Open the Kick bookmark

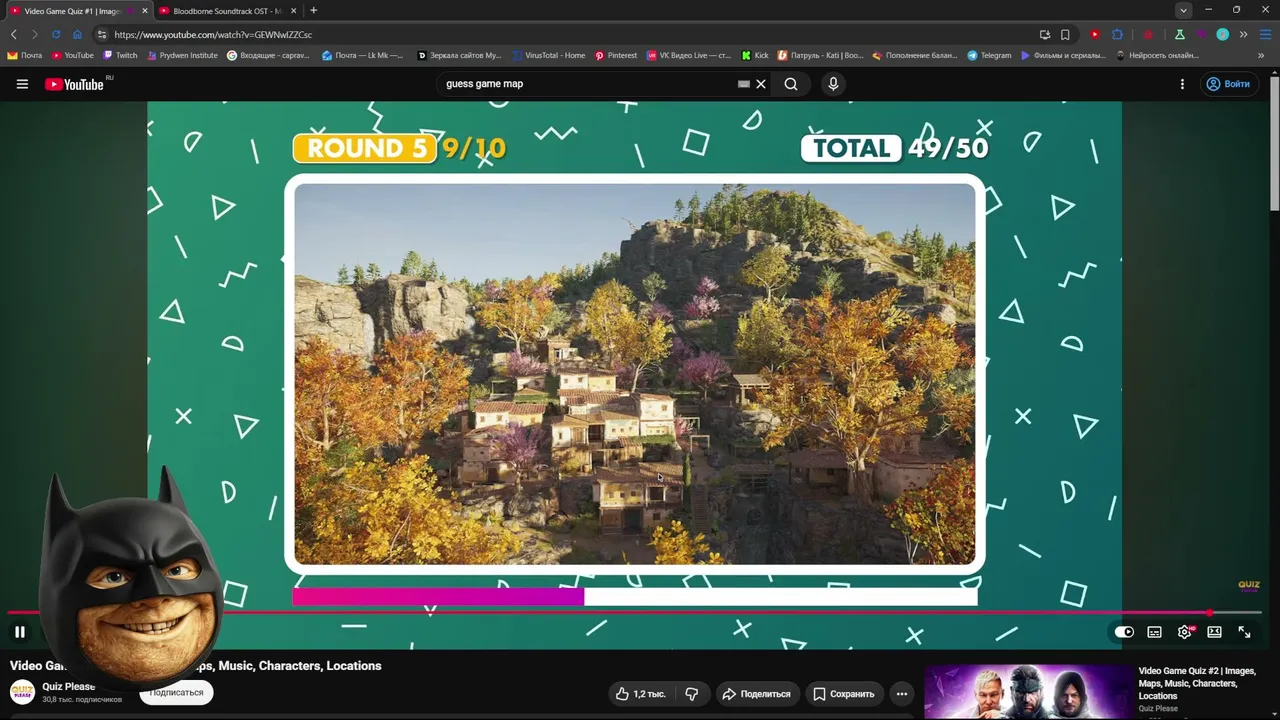pyautogui.click(x=755, y=56)
